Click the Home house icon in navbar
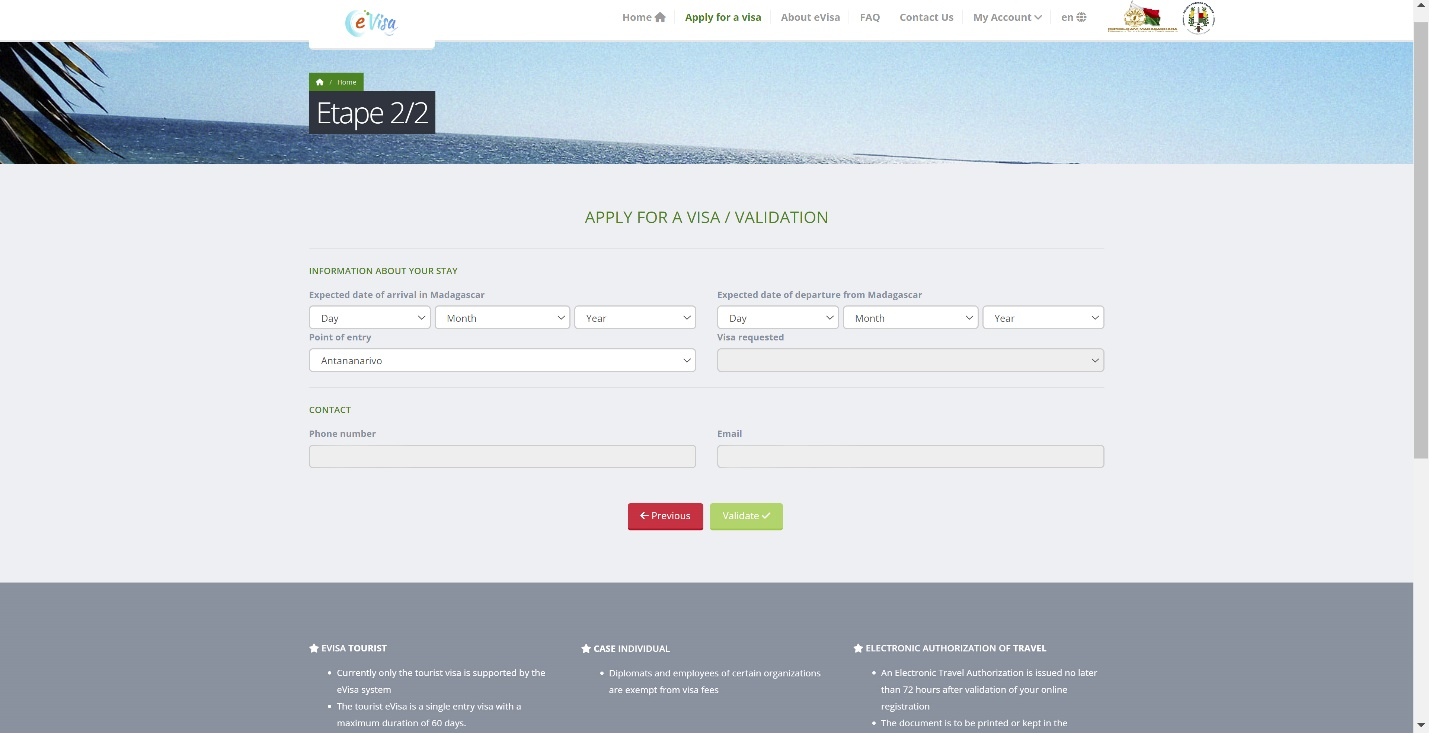The width and height of the screenshot is (1429, 733). [x=660, y=17]
